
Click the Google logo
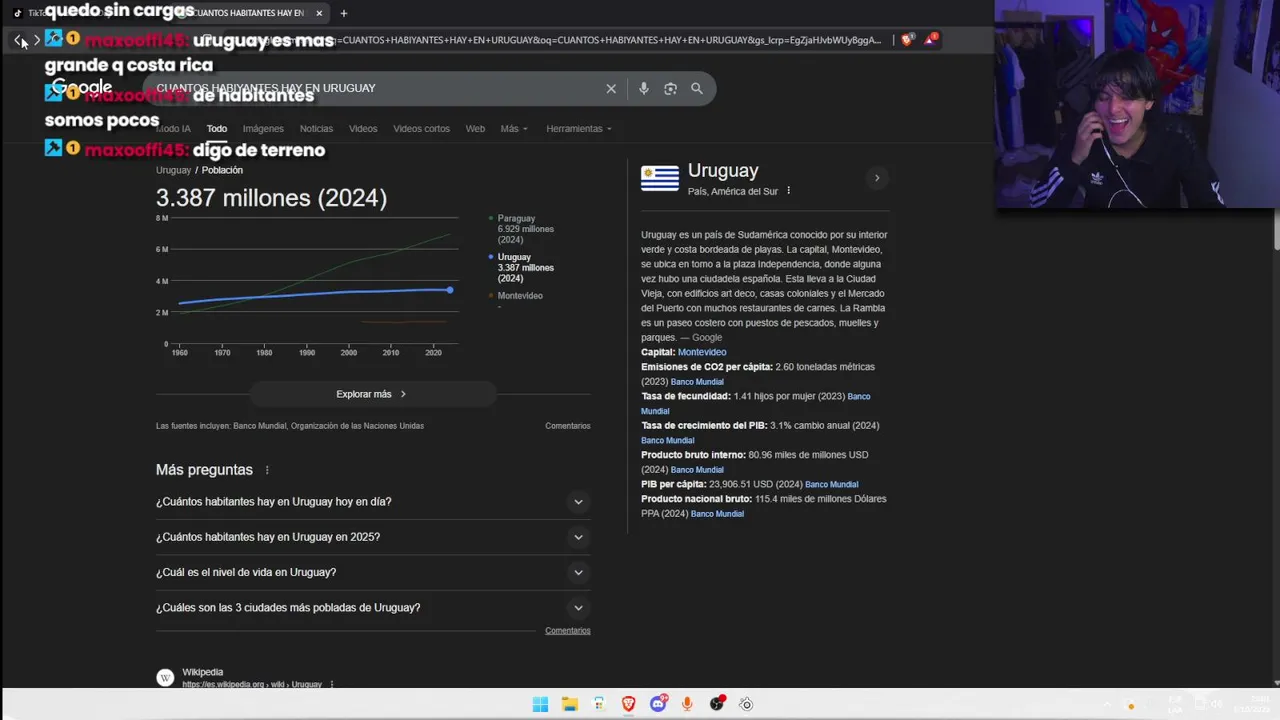[82, 88]
